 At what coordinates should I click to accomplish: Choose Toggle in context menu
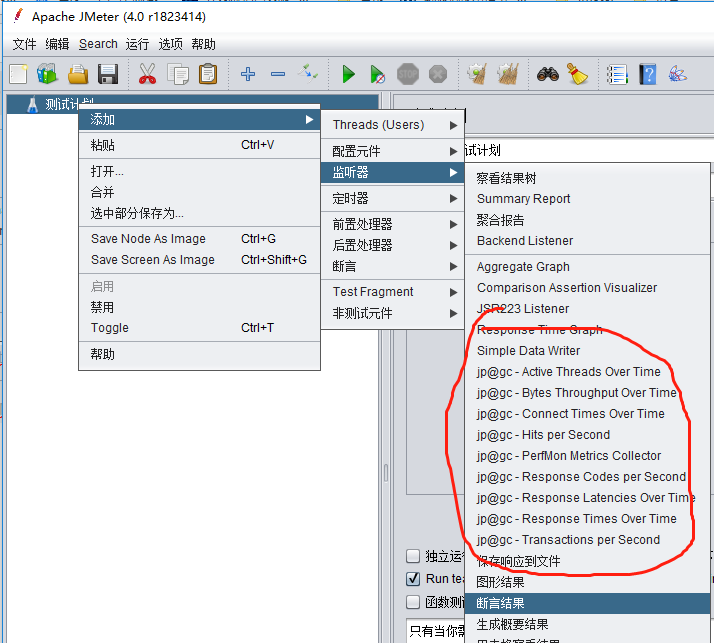[x=199, y=328]
